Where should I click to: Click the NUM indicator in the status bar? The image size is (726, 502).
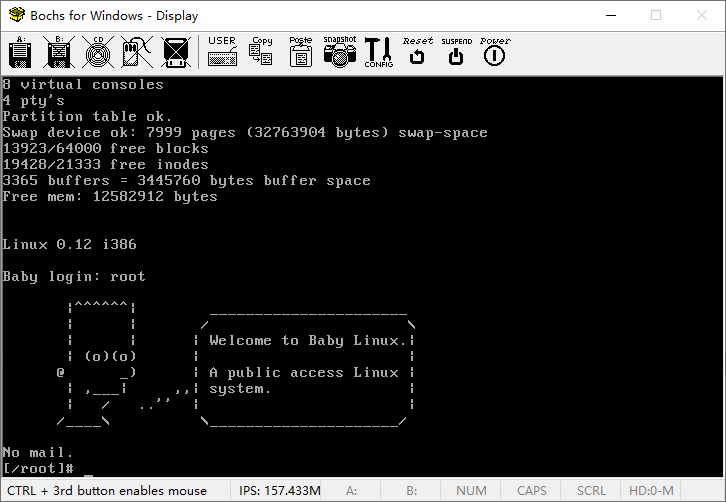(x=471, y=491)
